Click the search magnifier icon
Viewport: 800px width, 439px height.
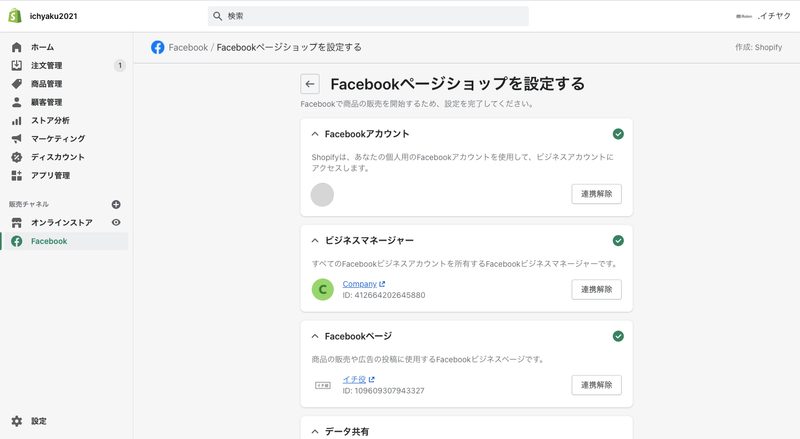point(217,16)
